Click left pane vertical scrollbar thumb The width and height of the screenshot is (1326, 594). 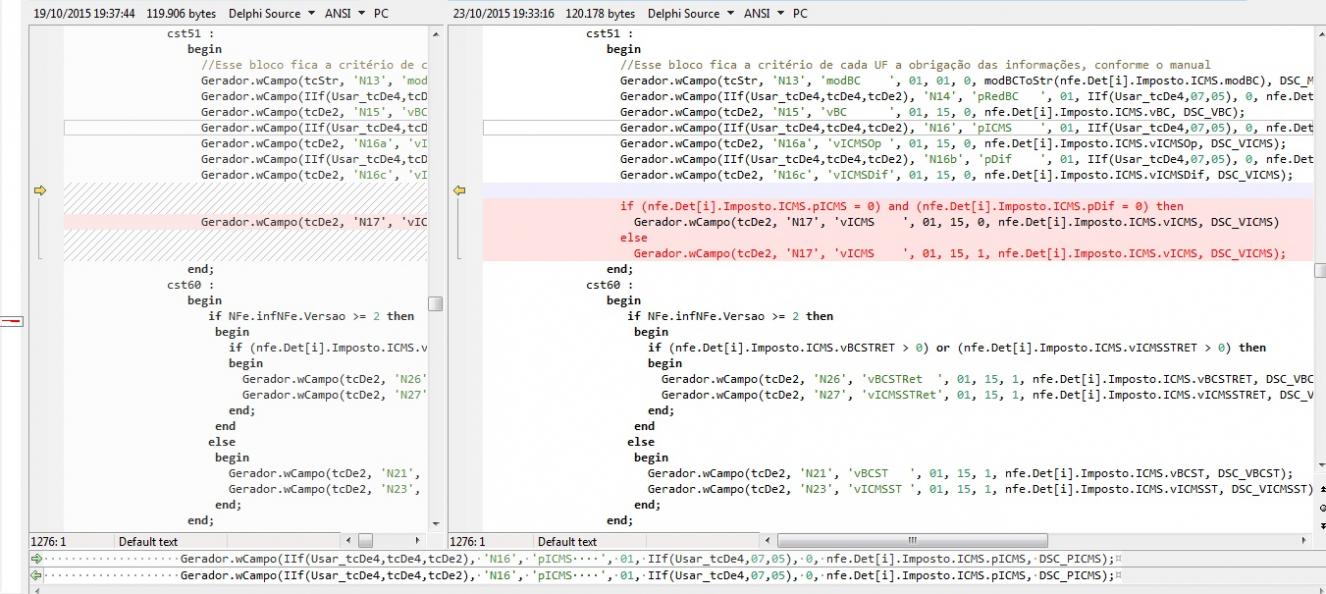pyautogui.click(x=435, y=303)
